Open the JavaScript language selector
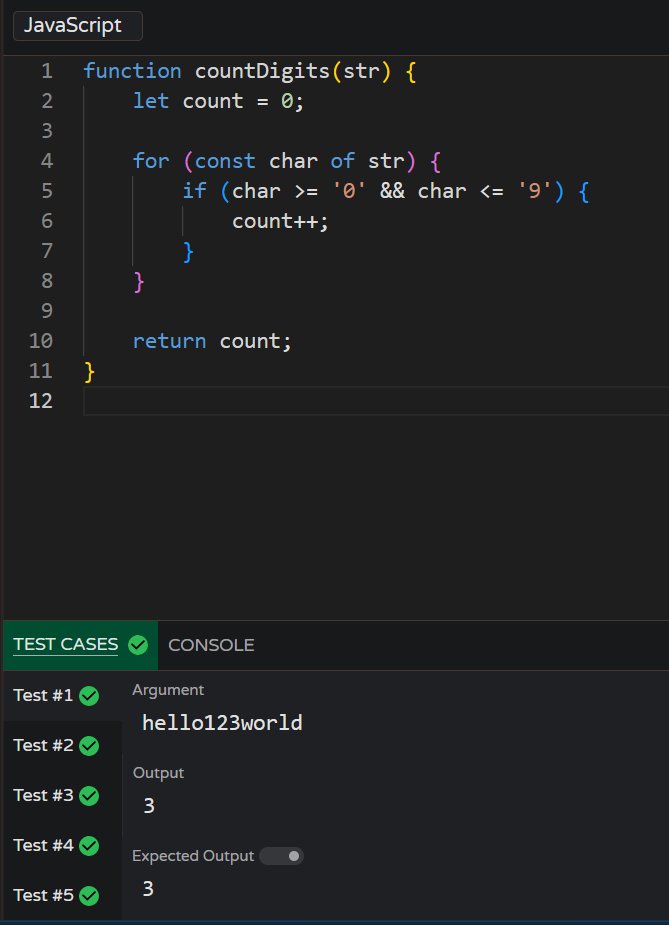The image size is (669, 925). (77, 26)
